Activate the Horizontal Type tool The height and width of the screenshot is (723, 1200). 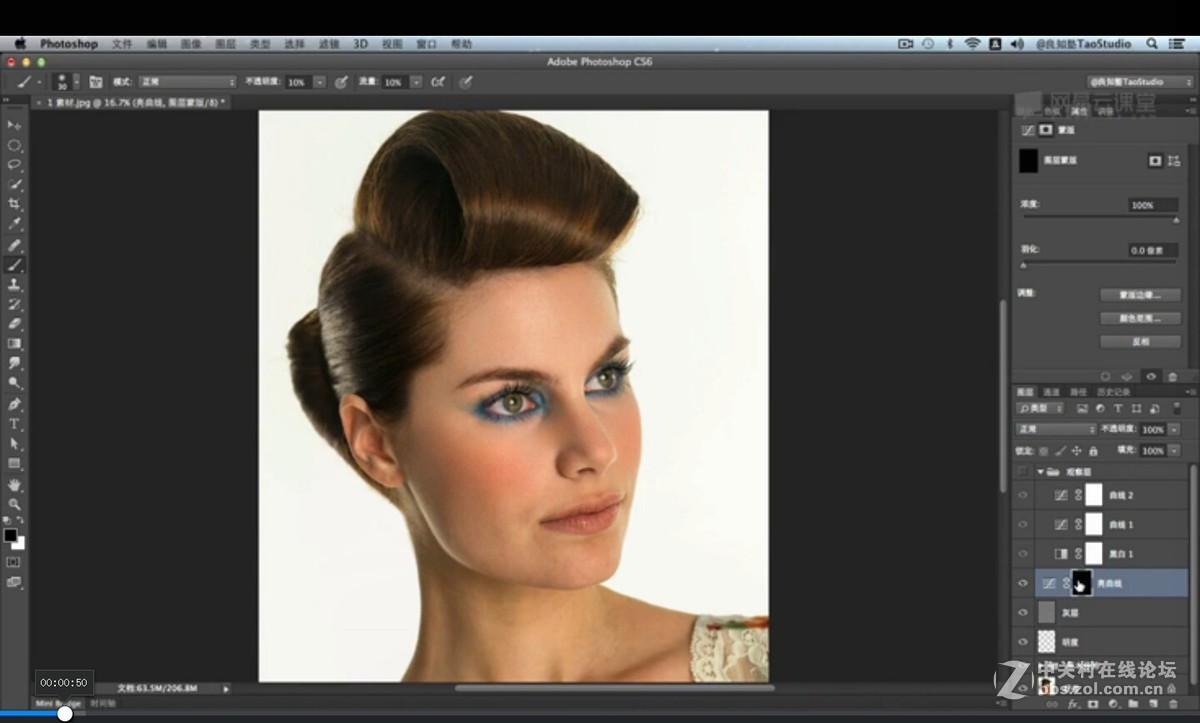(x=14, y=424)
